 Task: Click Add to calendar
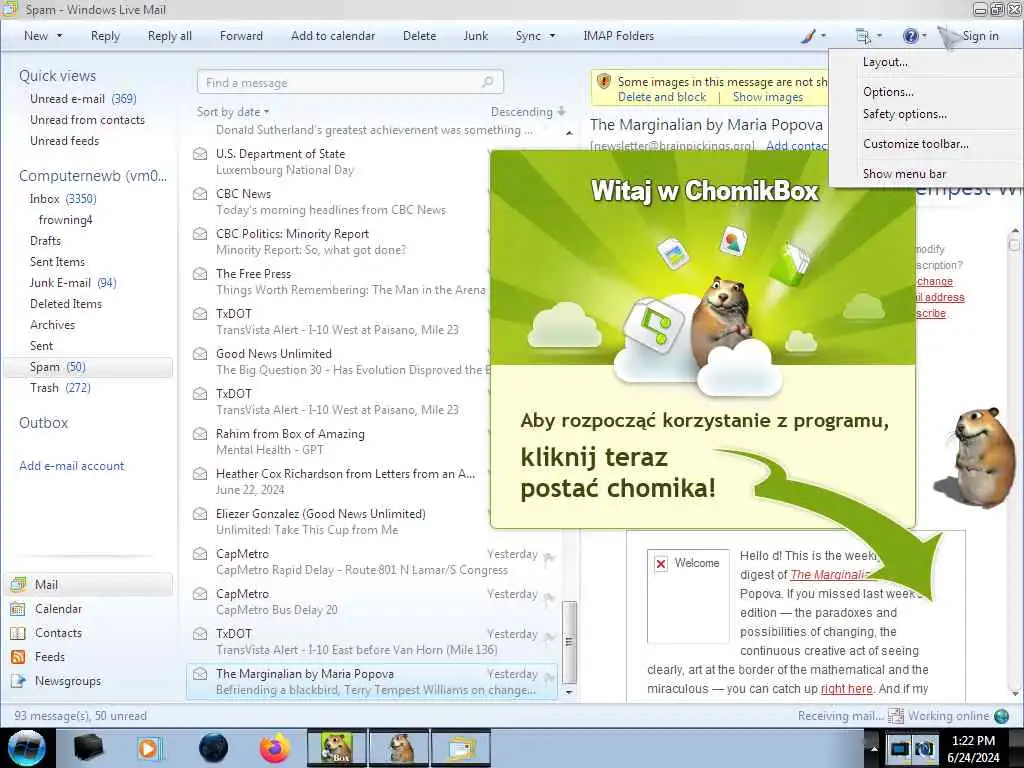[x=333, y=36]
